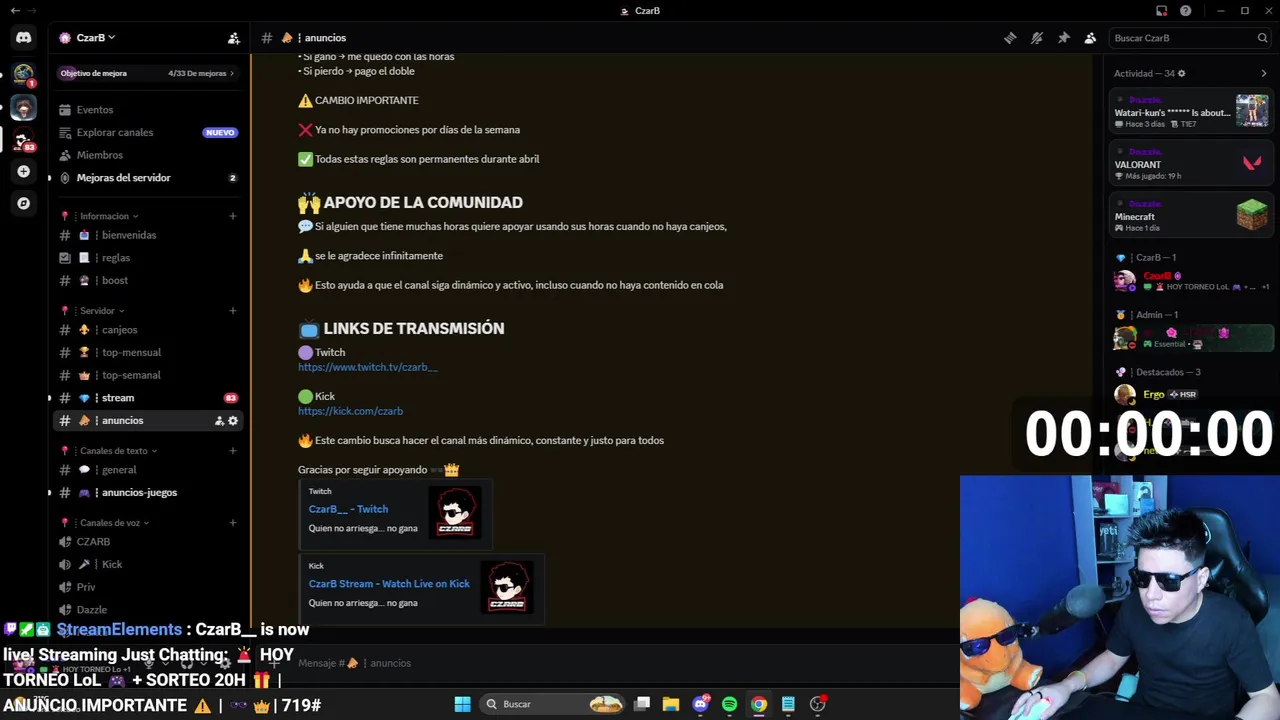
Task: Open Mejoras del servidor in sidebar
Action: pos(147,178)
